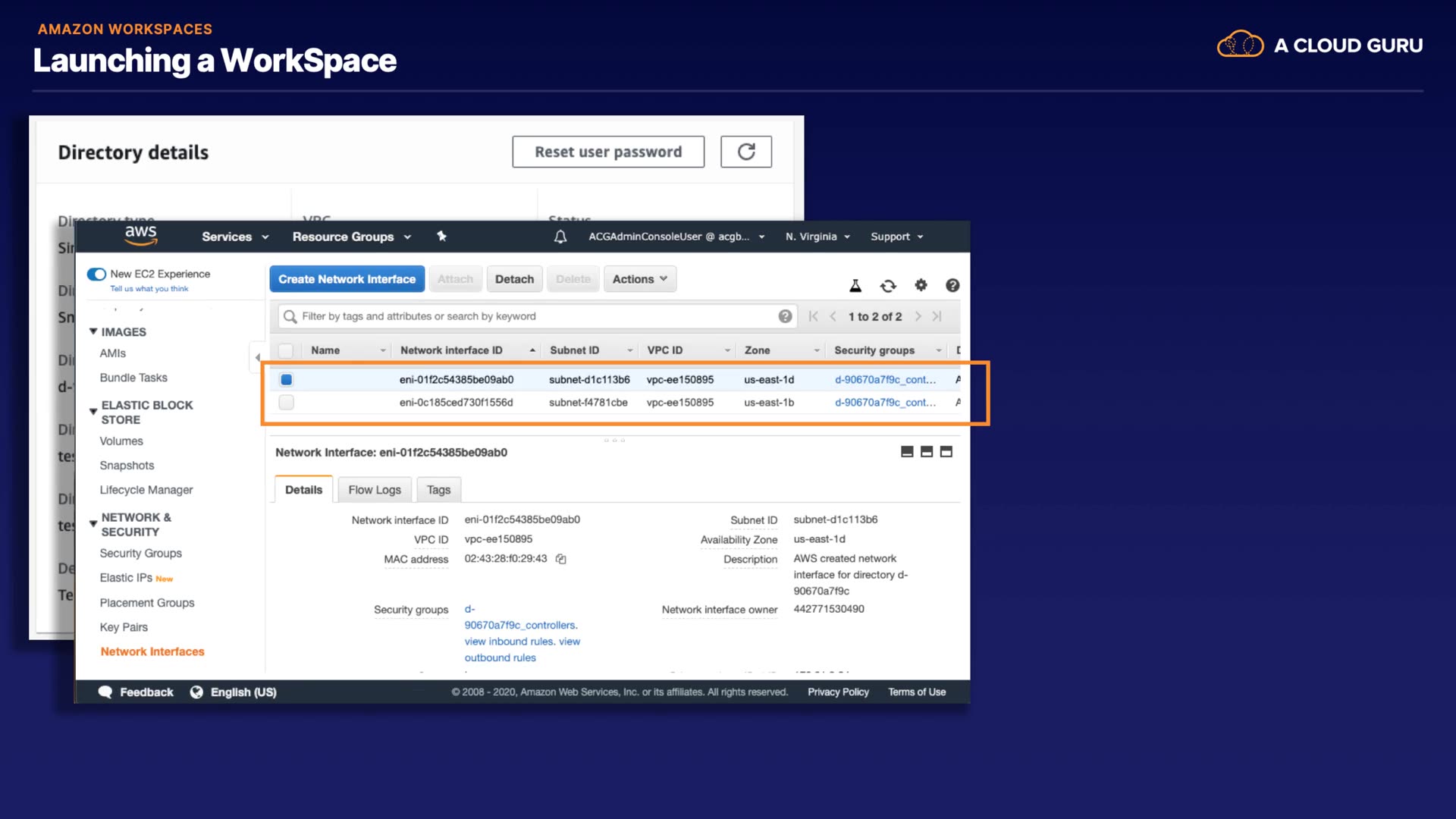This screenshot has height=819, width=1456.
Task: Toggle the New EC2 Experience switch
Action: (x=96, y=274)
